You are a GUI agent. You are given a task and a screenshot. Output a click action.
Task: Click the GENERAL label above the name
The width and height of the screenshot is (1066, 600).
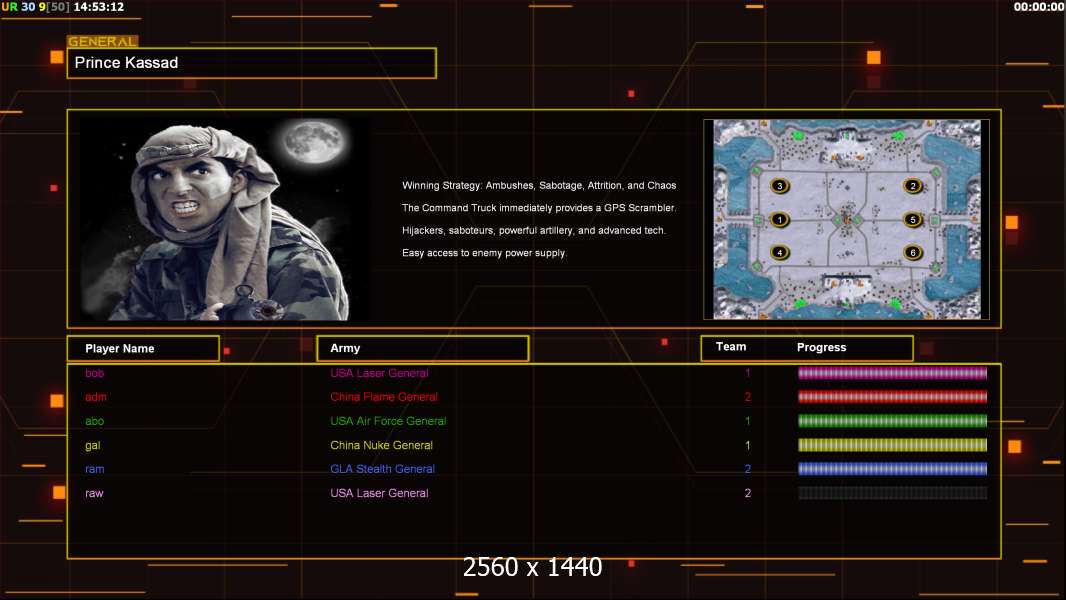coord(103,41)
